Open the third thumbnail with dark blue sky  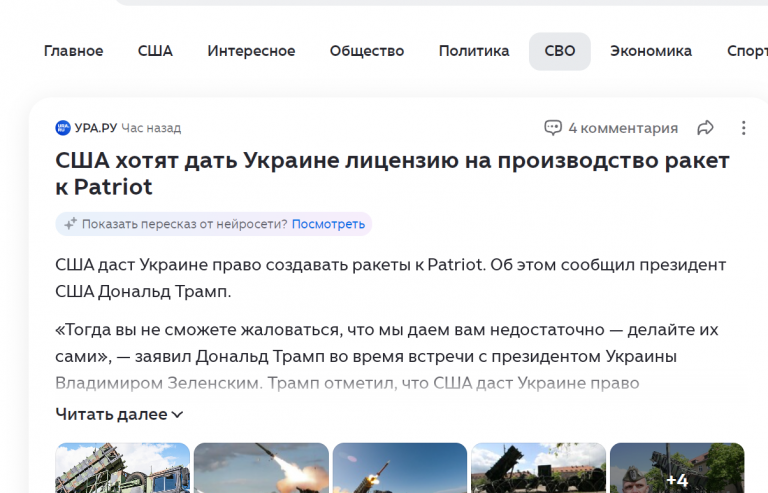pos(400,468)
